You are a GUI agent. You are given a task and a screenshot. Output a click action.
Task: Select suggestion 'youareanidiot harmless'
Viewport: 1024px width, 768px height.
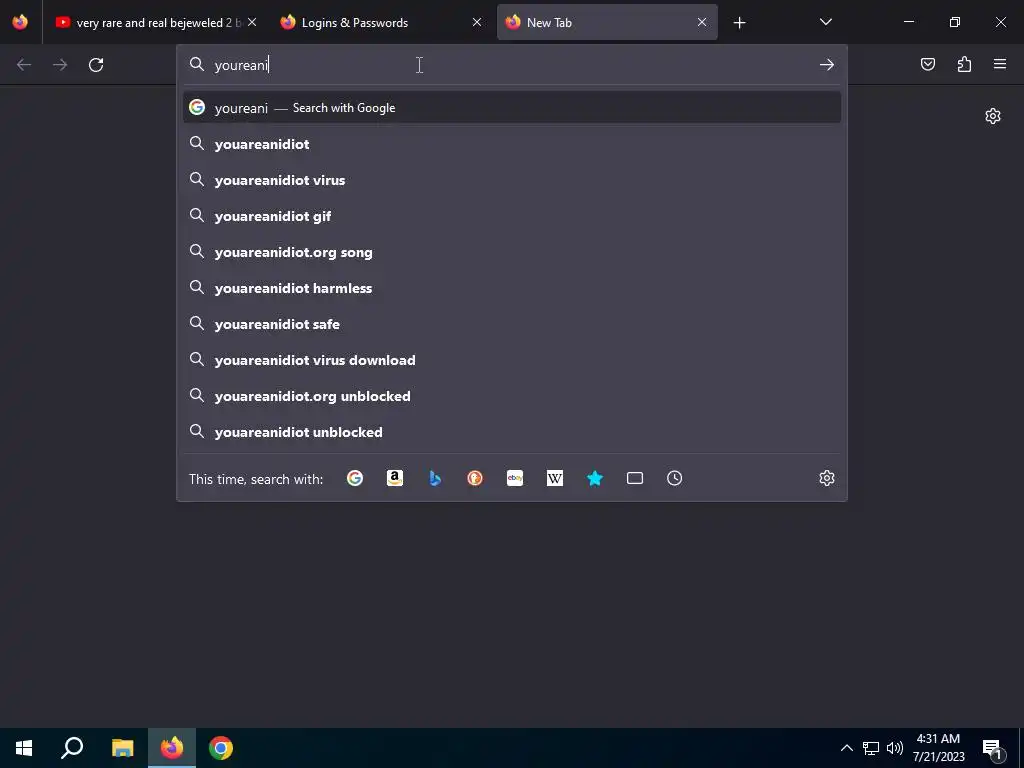(x=512, y=288)
